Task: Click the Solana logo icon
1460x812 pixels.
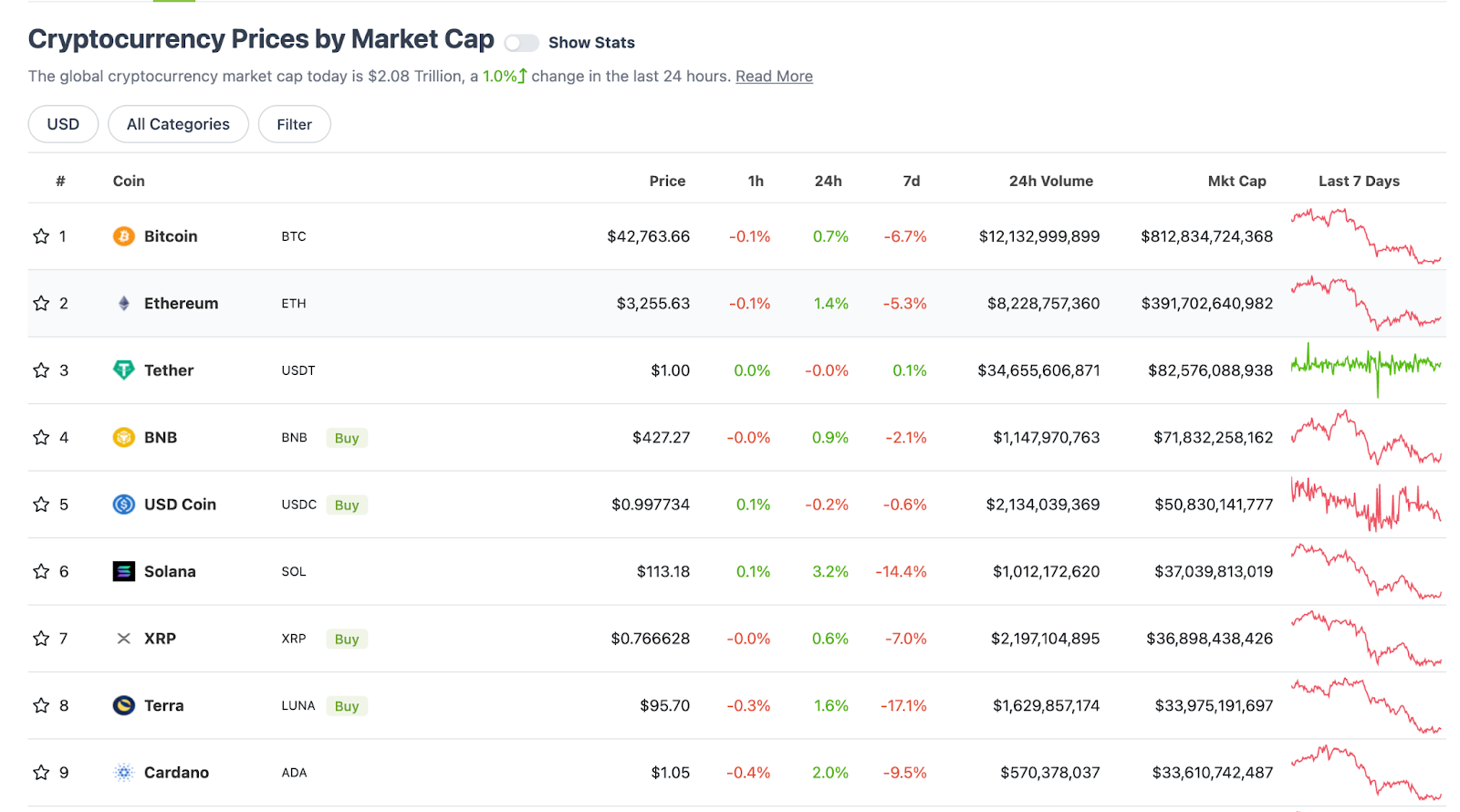Action: (x=124, y=571)
